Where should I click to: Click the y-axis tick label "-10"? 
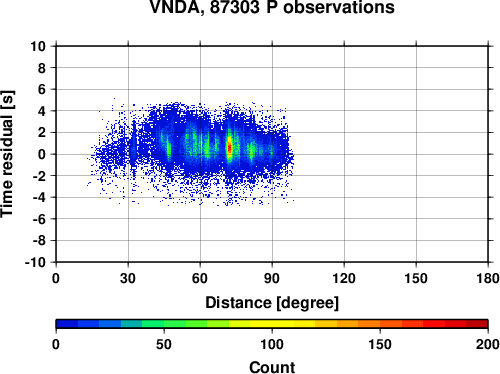[35, 262]
